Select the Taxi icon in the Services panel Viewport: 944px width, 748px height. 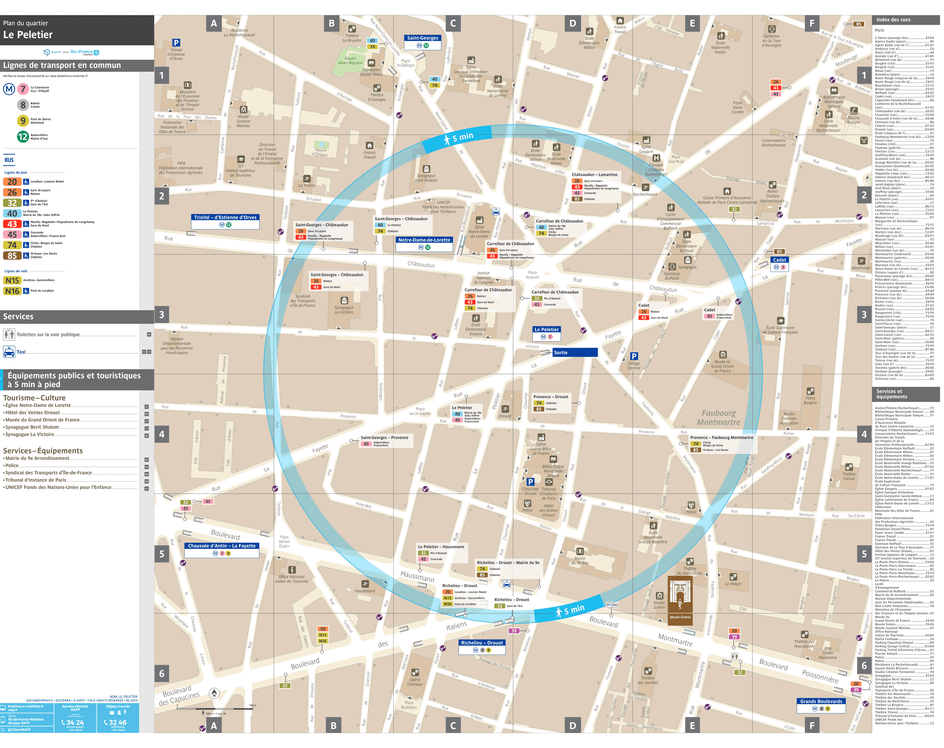click(9, 352)
